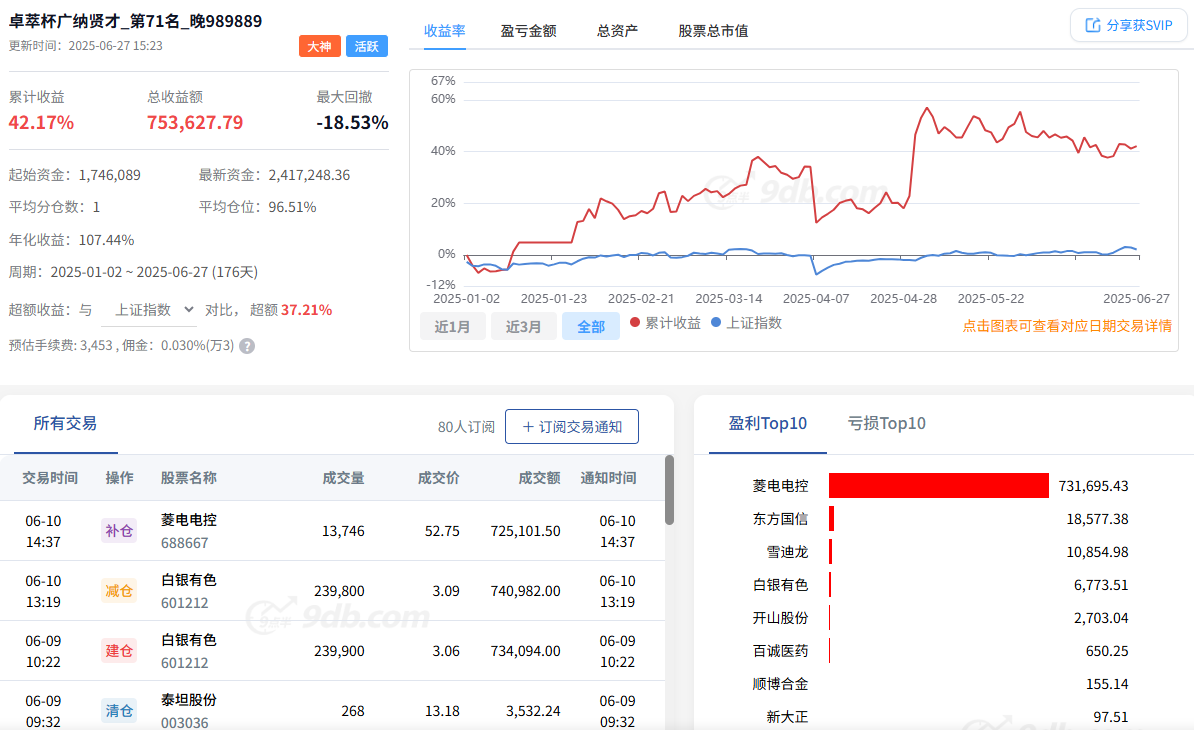Click 新大正 in profit ranking
The image size is (1194, 730).
787,717
